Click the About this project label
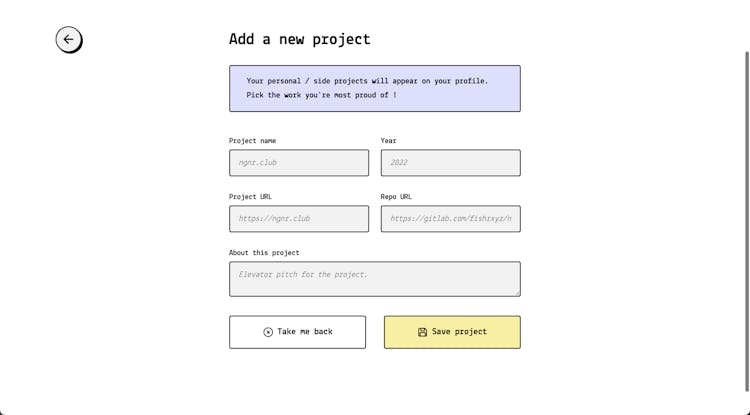This screenshot has width=750, height=415. [264, 253]
